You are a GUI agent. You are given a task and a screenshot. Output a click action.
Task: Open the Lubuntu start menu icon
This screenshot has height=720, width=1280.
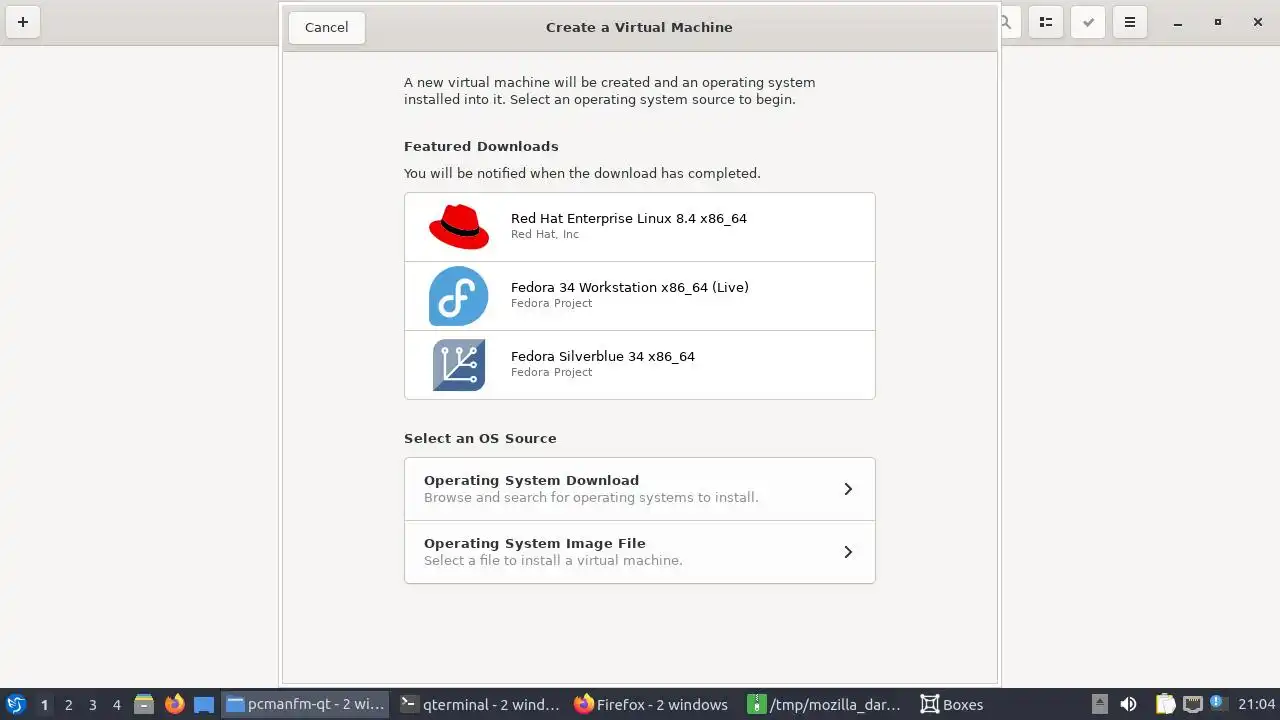coord(16,704)
